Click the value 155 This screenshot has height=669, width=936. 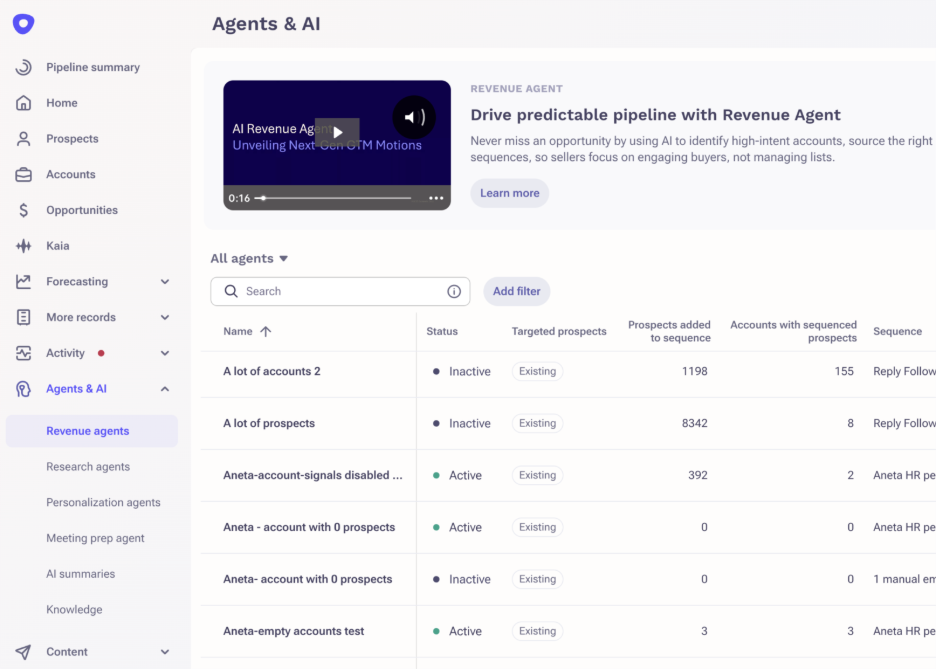pos(844,371)
